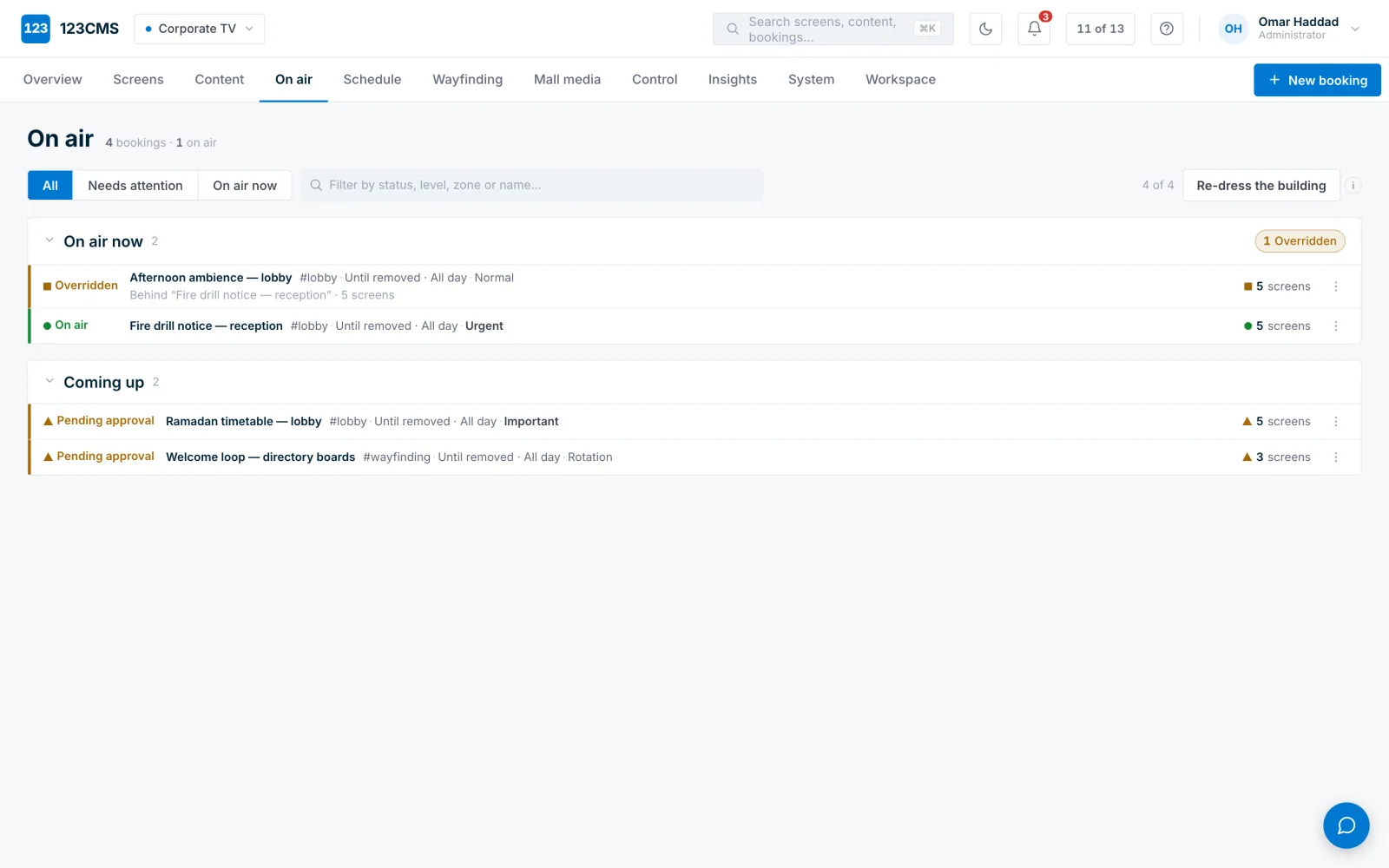Open Welcome loop — directory boards booking

coord(260,457)
